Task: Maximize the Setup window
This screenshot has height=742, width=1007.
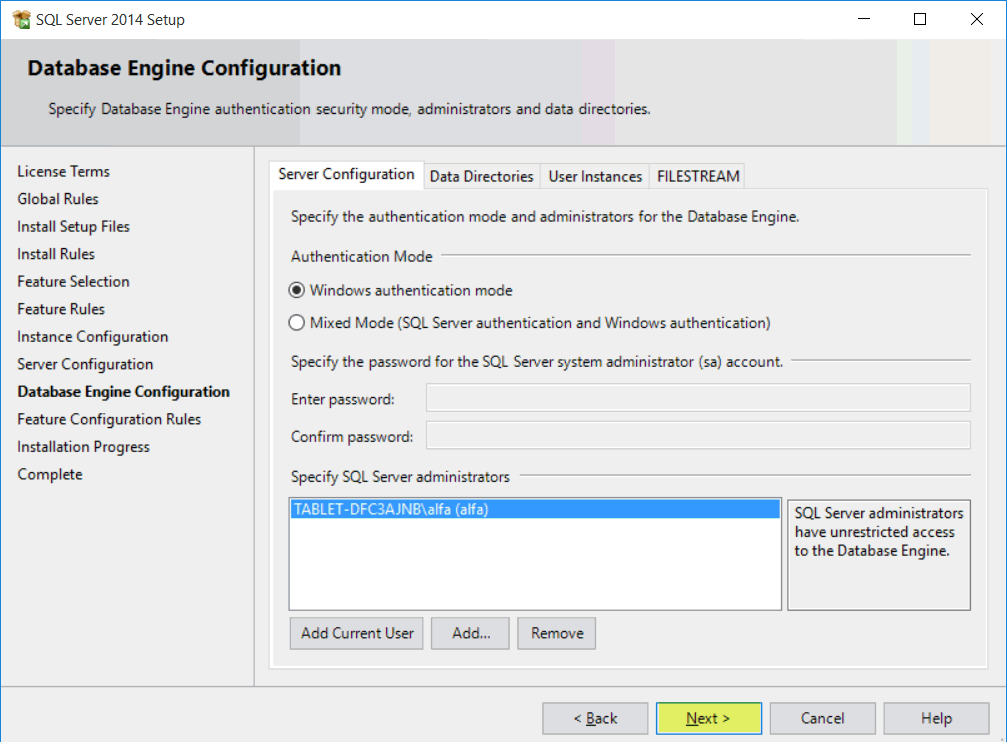Action: pyautogui.click(x=920, y=19)
